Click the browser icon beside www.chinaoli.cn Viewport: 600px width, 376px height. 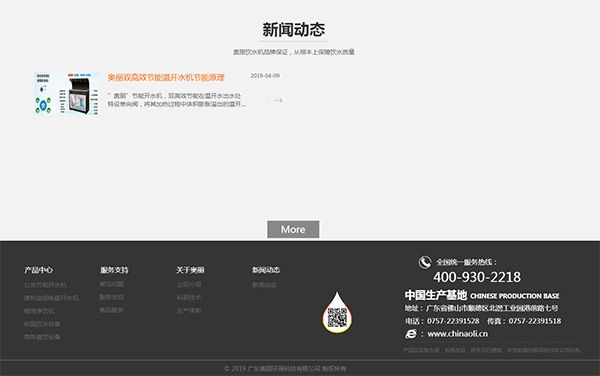411,334
